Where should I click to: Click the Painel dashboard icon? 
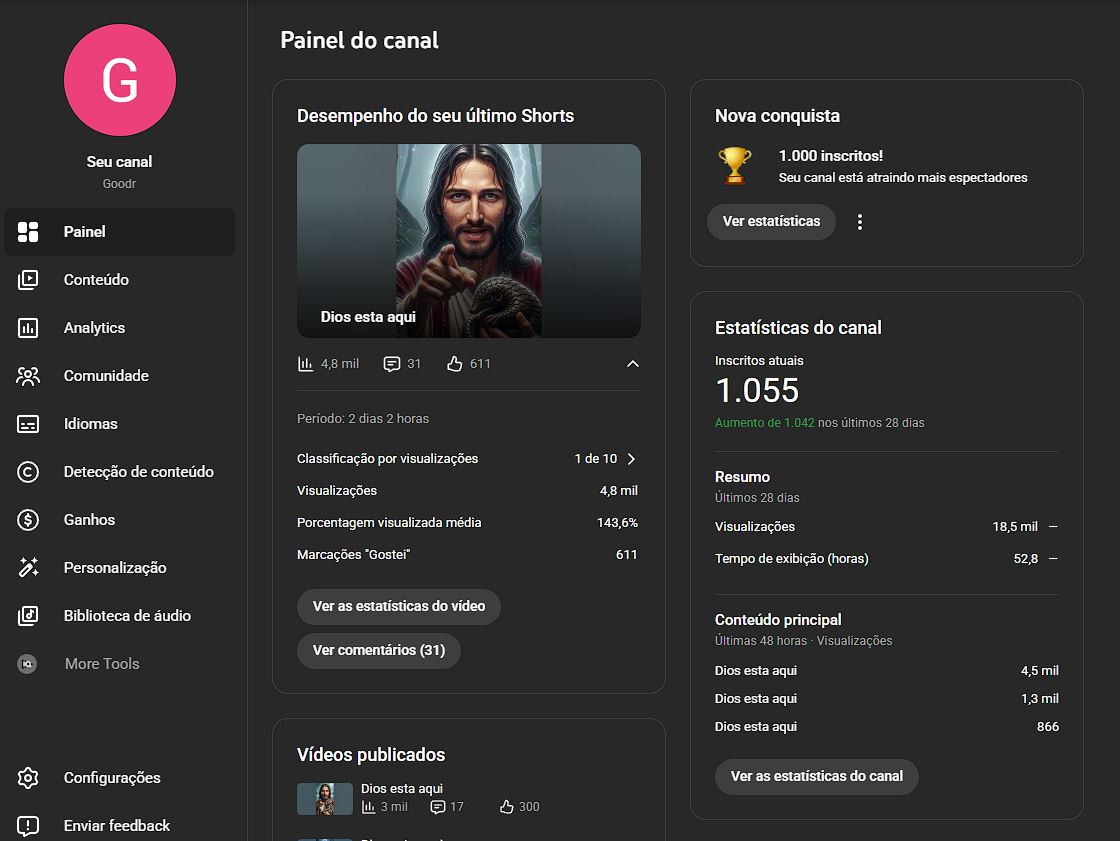point(28,232)
